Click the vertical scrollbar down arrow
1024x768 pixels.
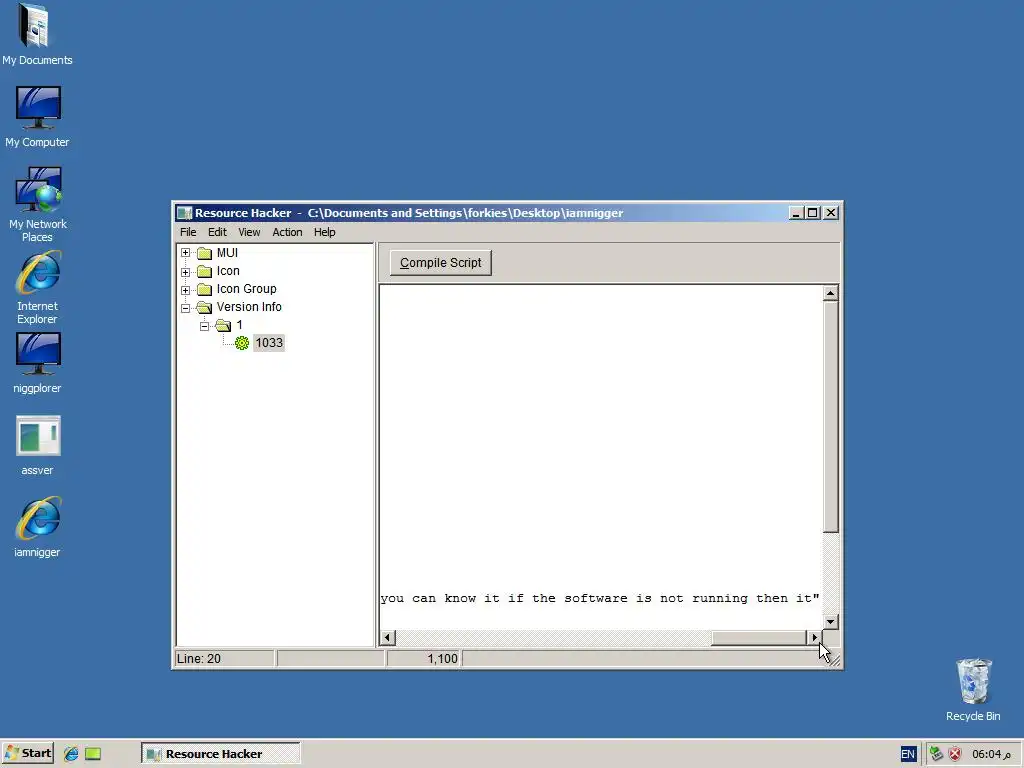click(x=830, y=622)
